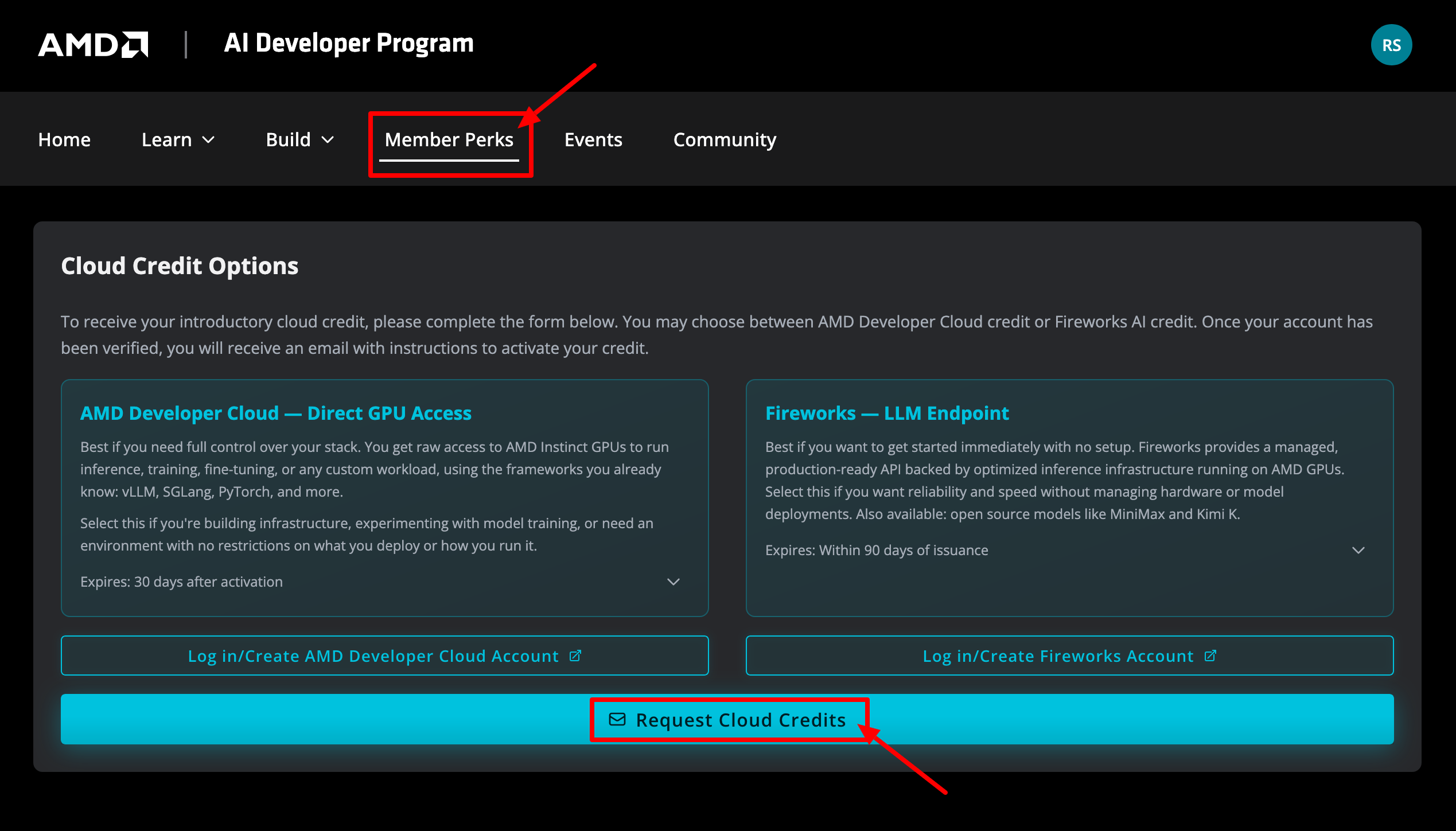Viewport: 1456px width, 831px height.
Task: Click Log in/Create AMD Developer Cloud Account
Action: coord(385,656)
